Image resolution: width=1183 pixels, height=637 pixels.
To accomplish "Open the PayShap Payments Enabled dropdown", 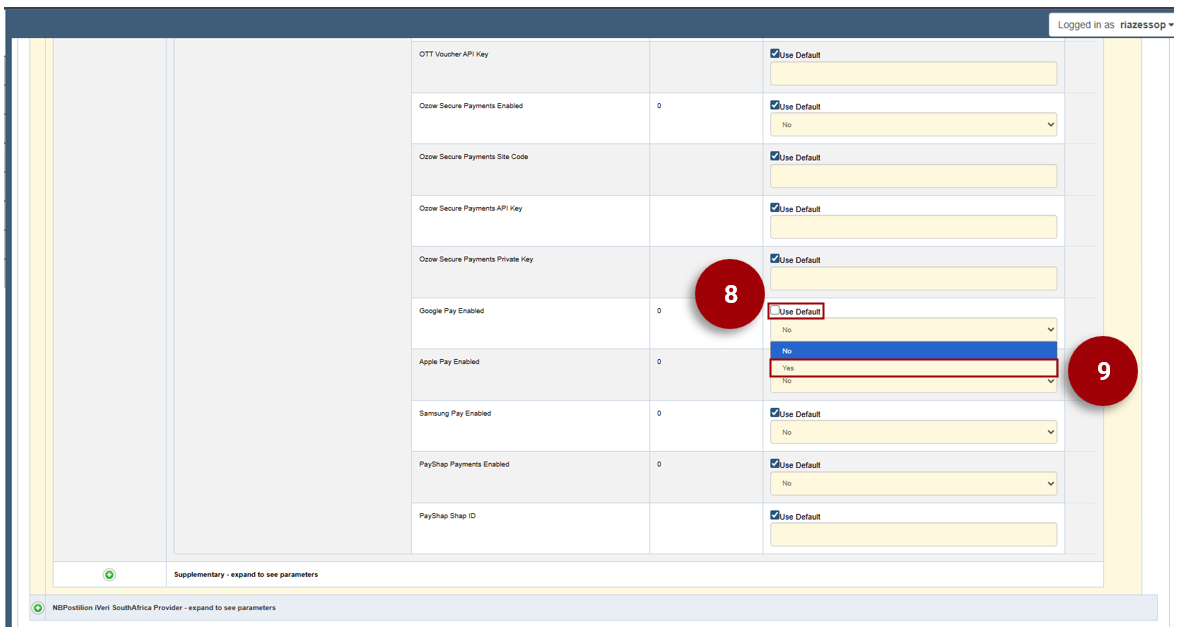I will coord(912,483).
